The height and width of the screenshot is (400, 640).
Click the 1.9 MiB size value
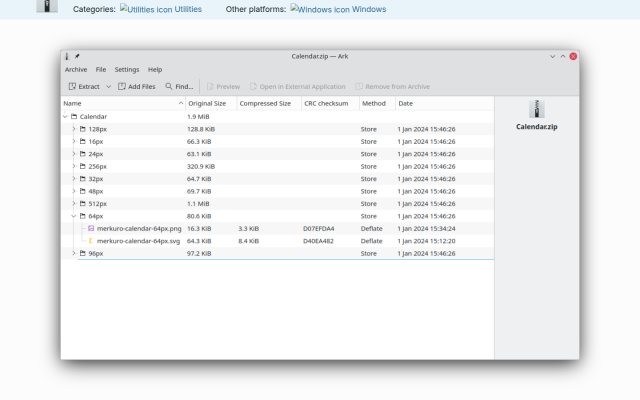(x=198, y=117)
